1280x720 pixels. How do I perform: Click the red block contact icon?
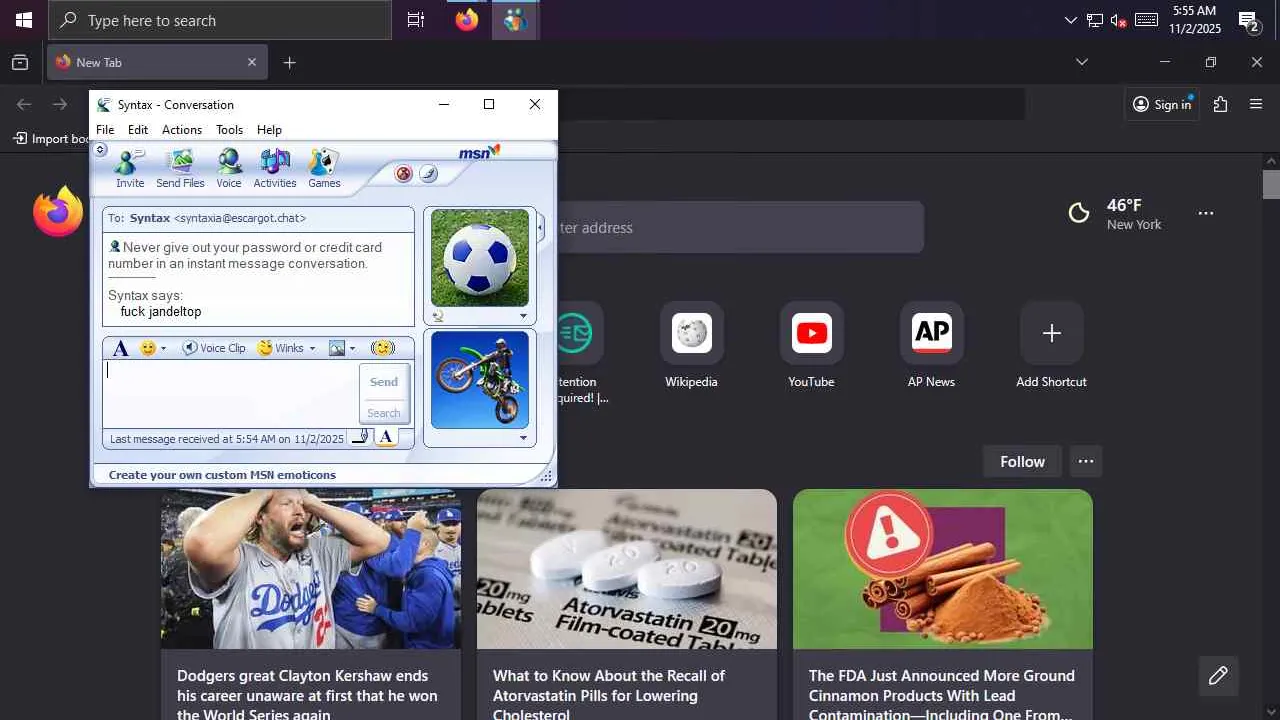point(404,173)
